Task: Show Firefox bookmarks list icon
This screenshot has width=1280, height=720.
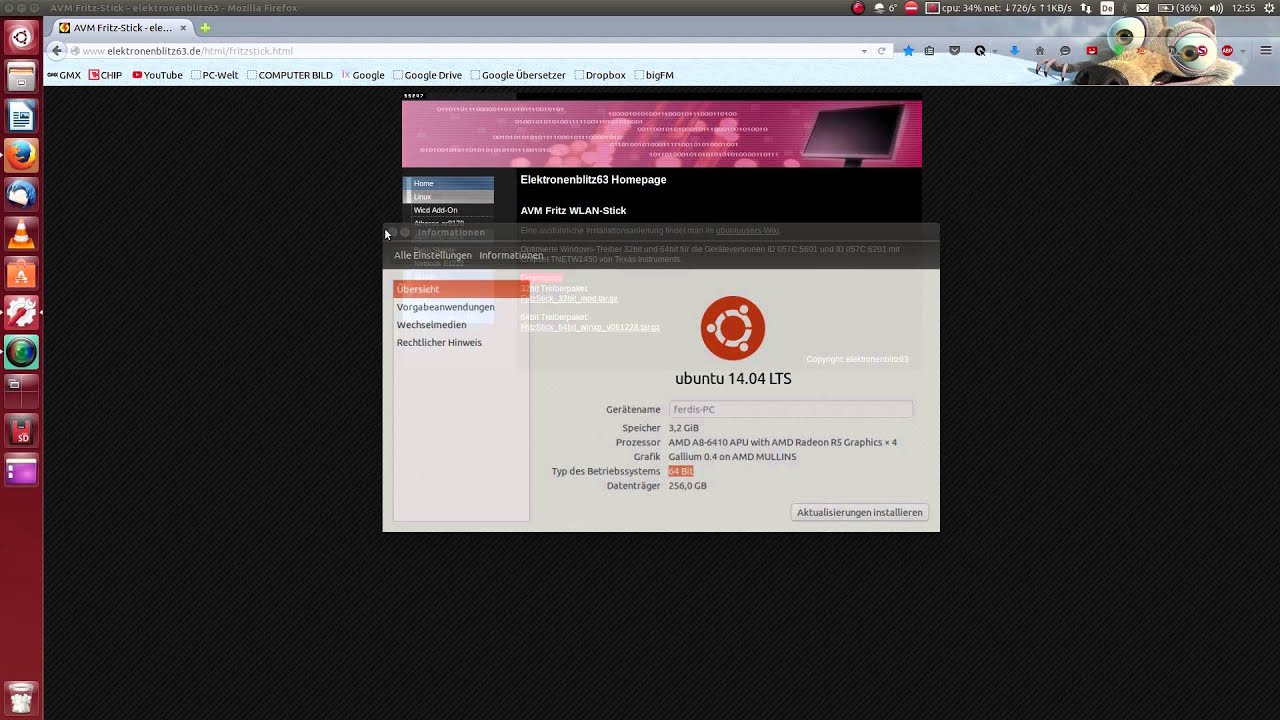Action: (x=930, y=51)
